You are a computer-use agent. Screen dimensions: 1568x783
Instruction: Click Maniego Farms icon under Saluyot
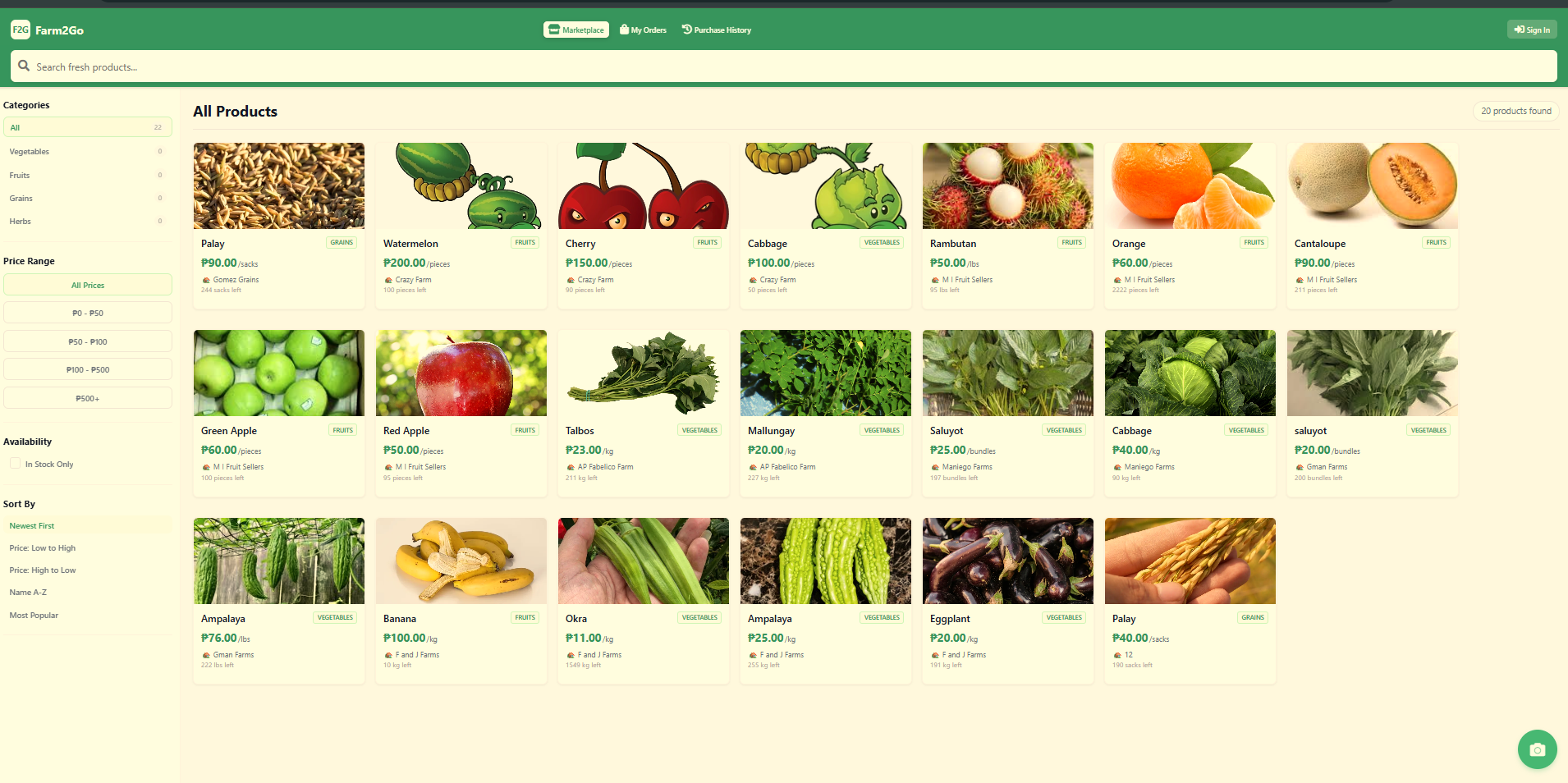935,467
